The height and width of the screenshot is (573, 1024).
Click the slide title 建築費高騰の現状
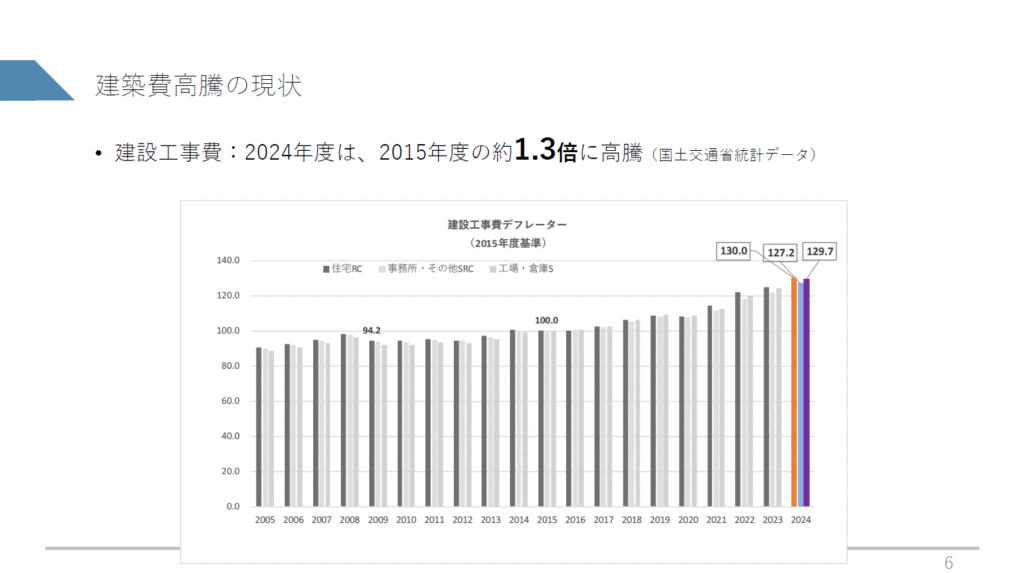pos(198,85)
